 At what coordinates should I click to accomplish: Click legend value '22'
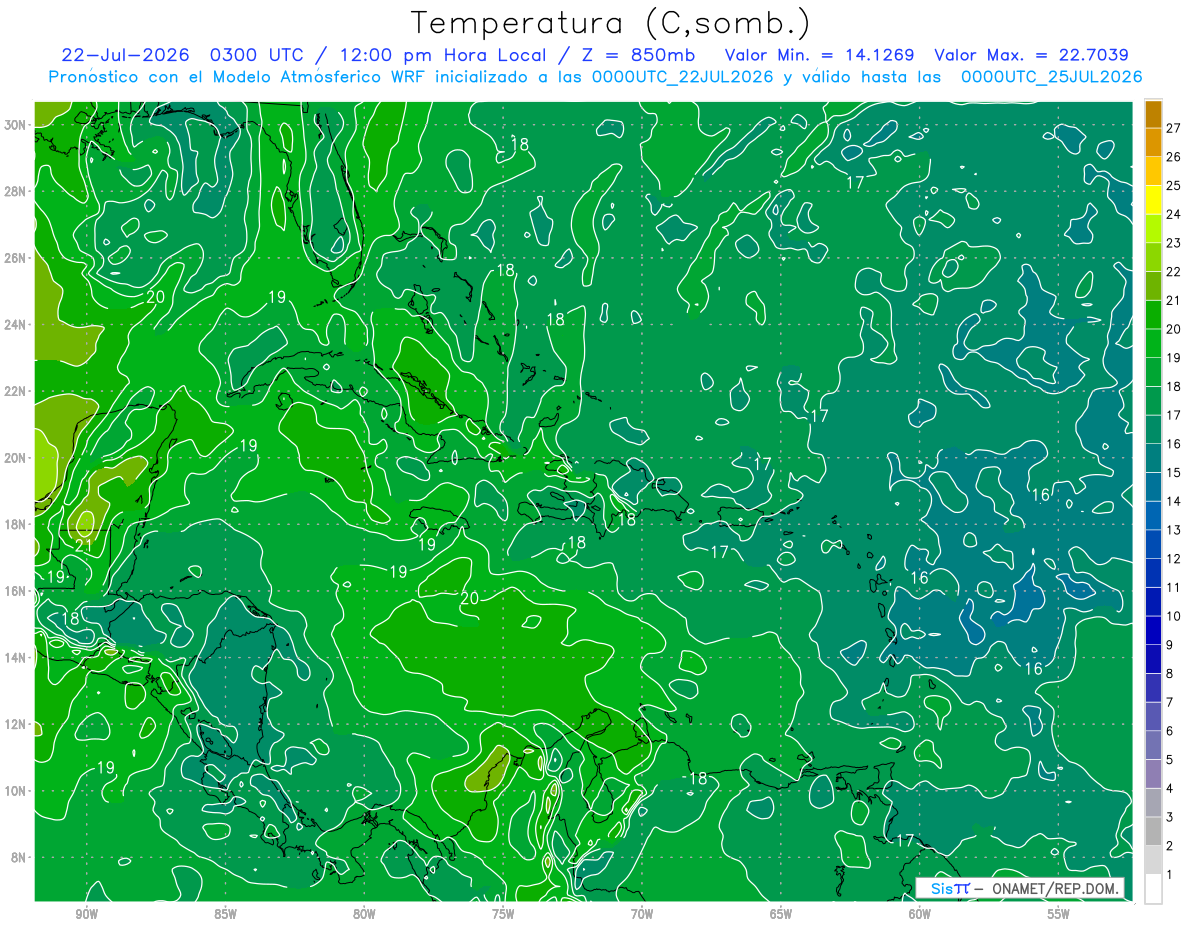(1174, 271)
